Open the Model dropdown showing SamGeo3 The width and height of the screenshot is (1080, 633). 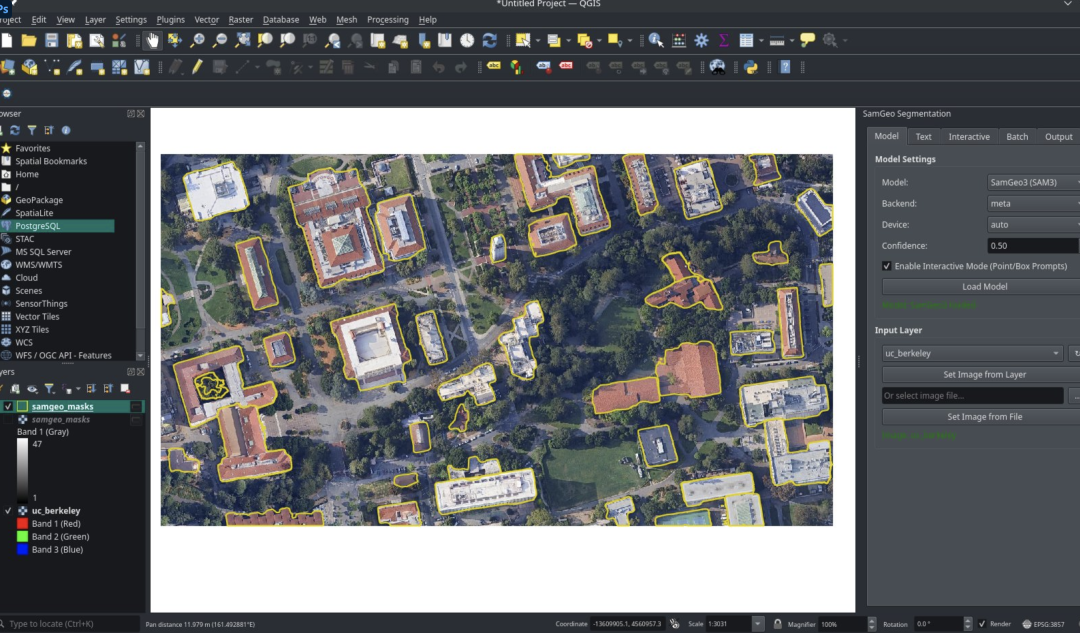pyautogui.click(x=1032, y=183)
